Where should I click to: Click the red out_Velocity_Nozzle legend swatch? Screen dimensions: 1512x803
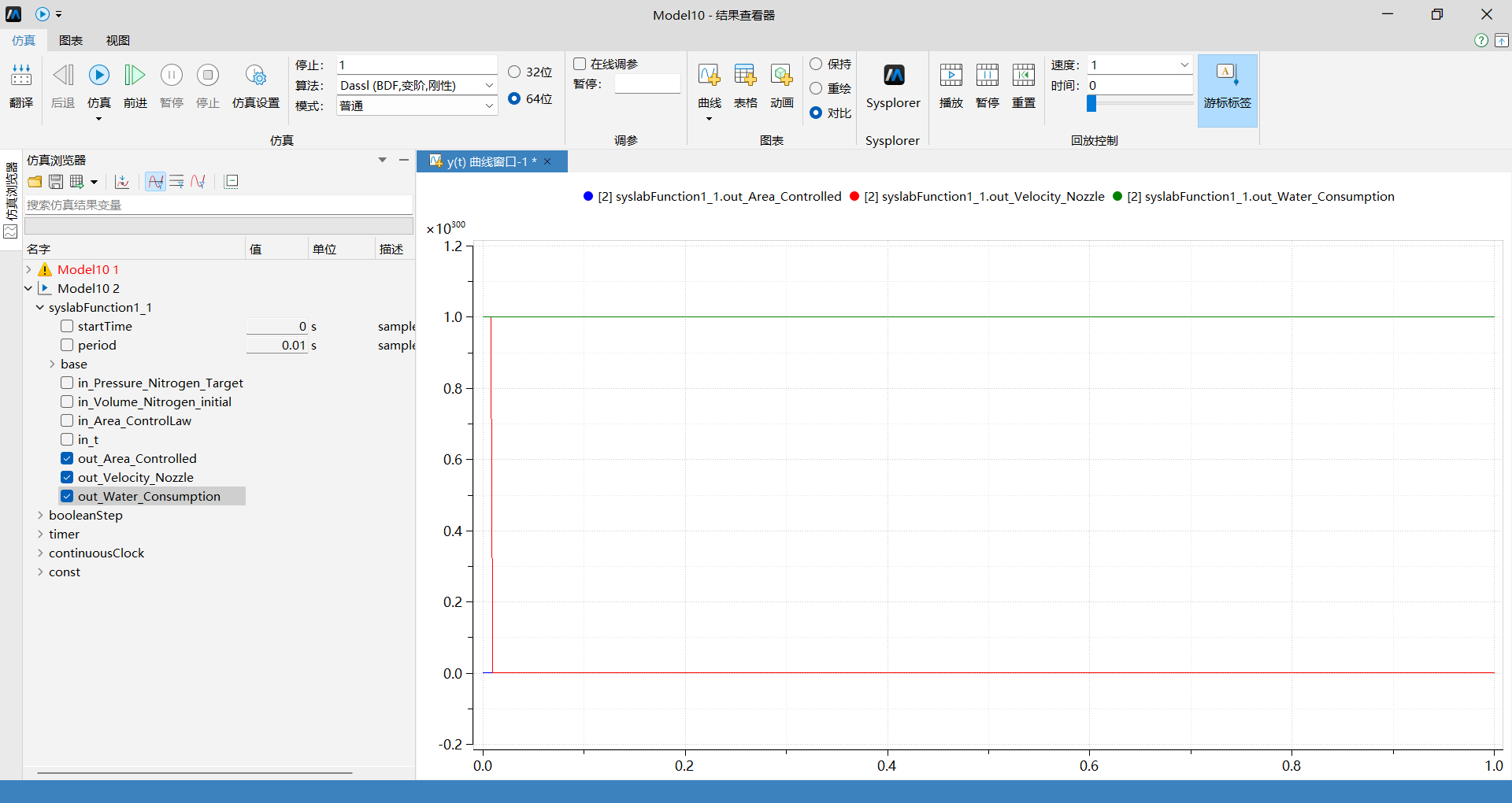tap(854, 196)
